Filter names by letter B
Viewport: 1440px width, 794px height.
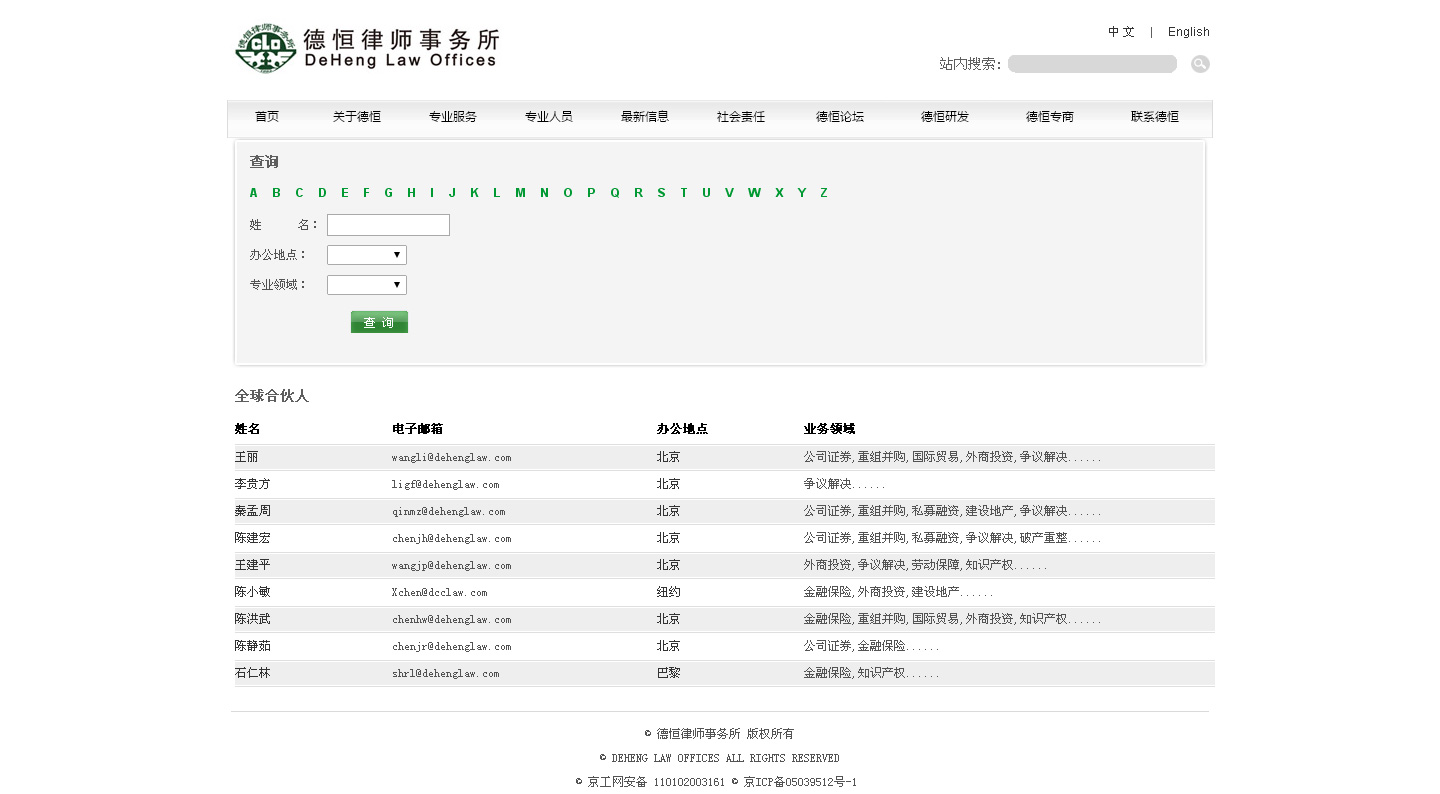tap(276, 193)
